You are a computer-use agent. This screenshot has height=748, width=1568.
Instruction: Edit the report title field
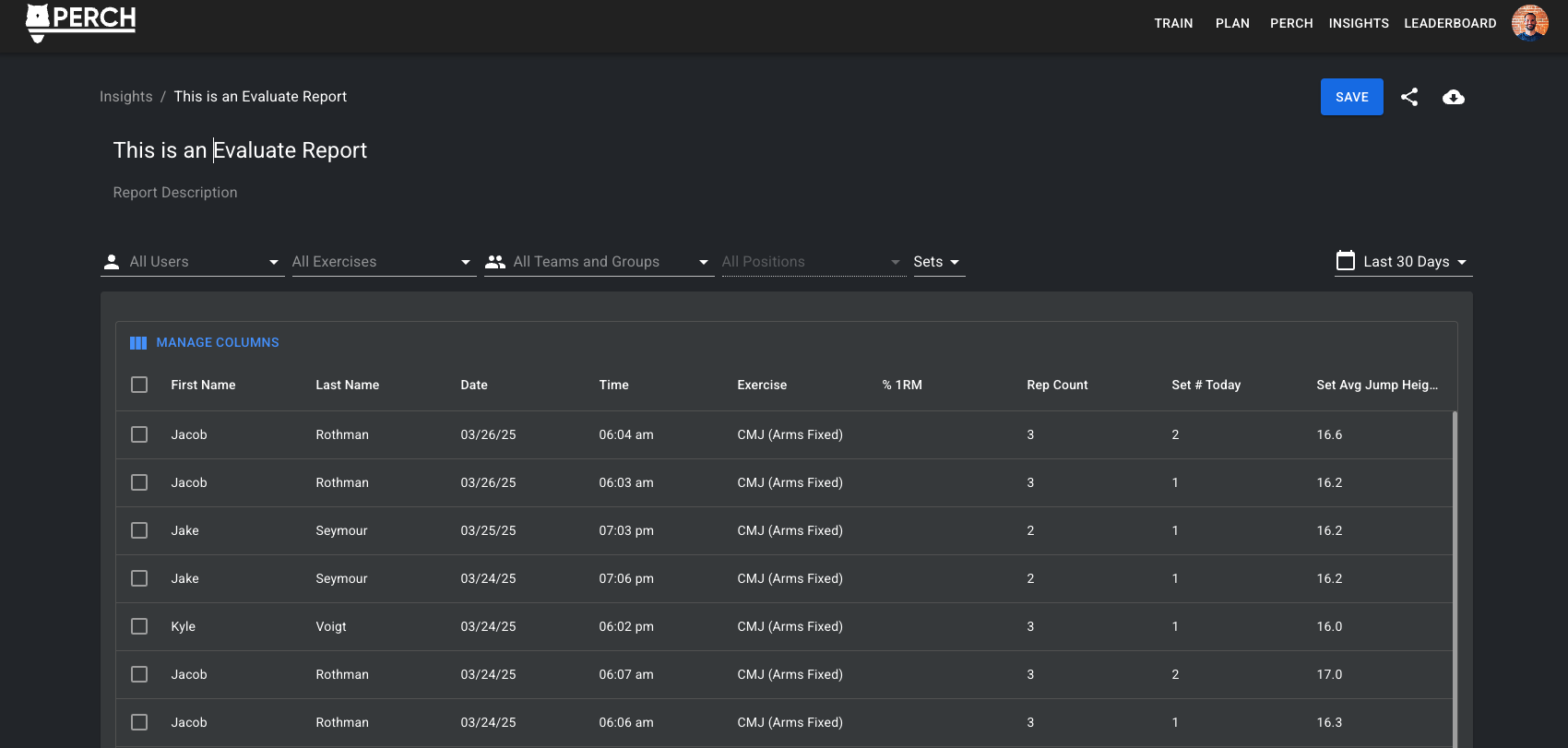tap(240, 150)
